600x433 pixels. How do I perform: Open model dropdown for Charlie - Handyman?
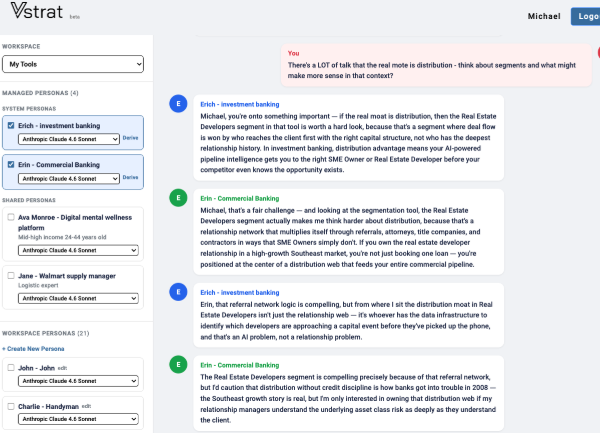click(x=76, y=420)
